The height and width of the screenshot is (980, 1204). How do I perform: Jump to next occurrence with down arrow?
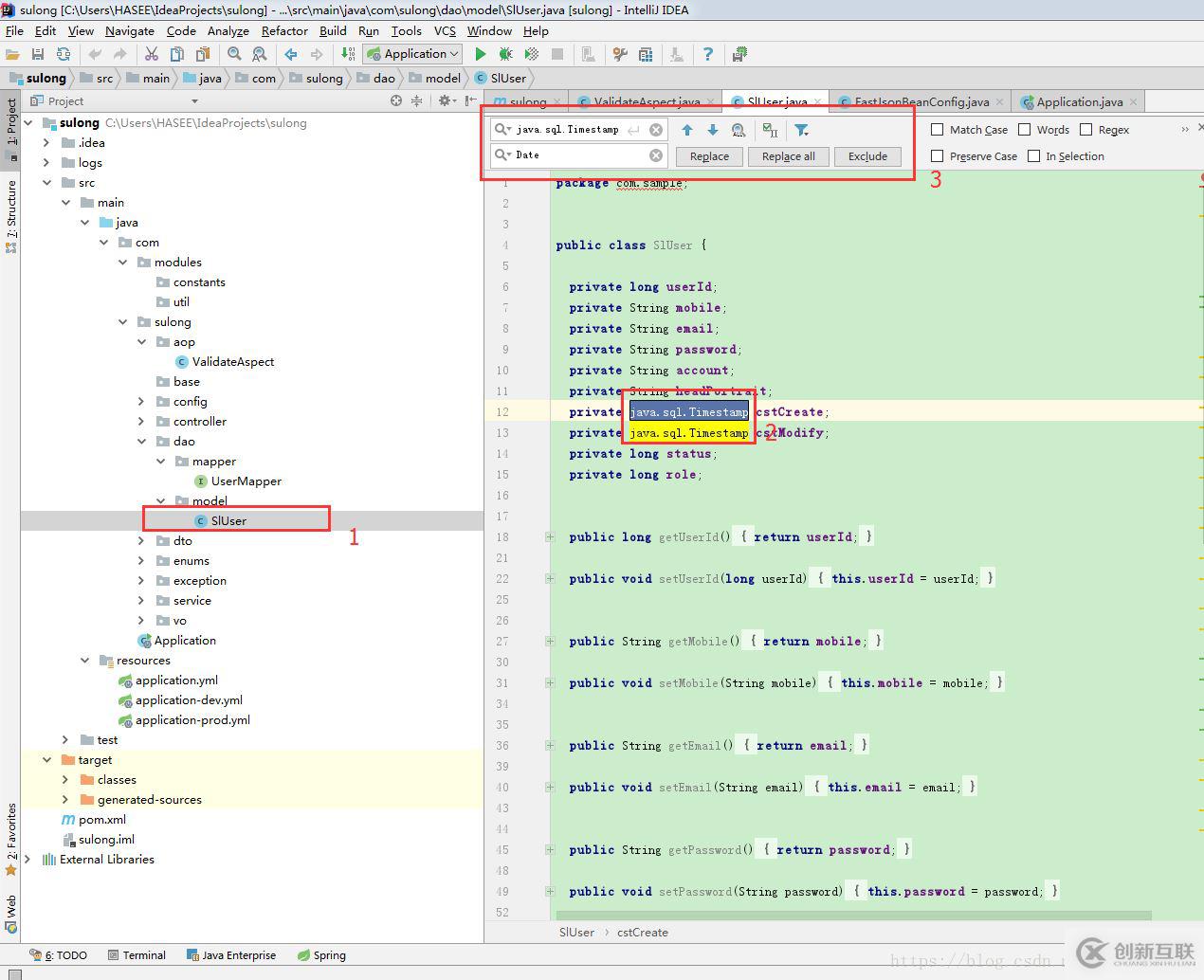pos(713,130)
